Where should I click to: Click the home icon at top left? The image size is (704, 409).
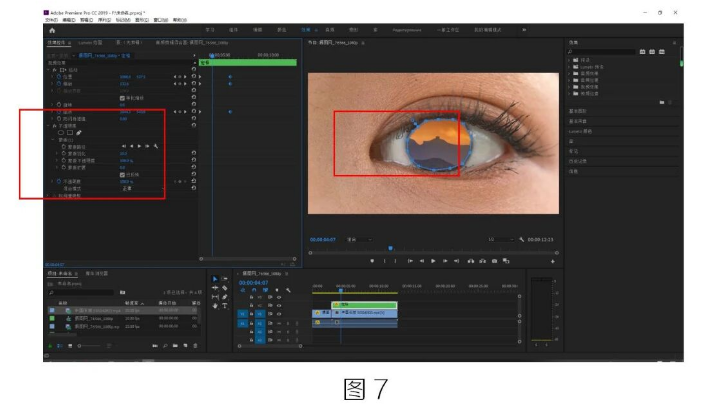coord(51,30)
